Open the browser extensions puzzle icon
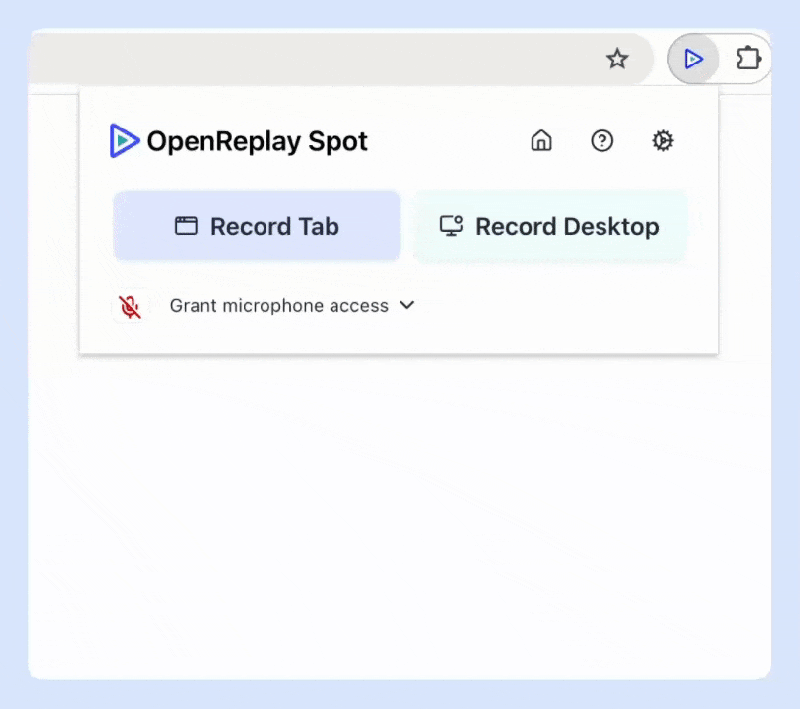The width and height of the screenshot is (800, 709). coord(748,58)
